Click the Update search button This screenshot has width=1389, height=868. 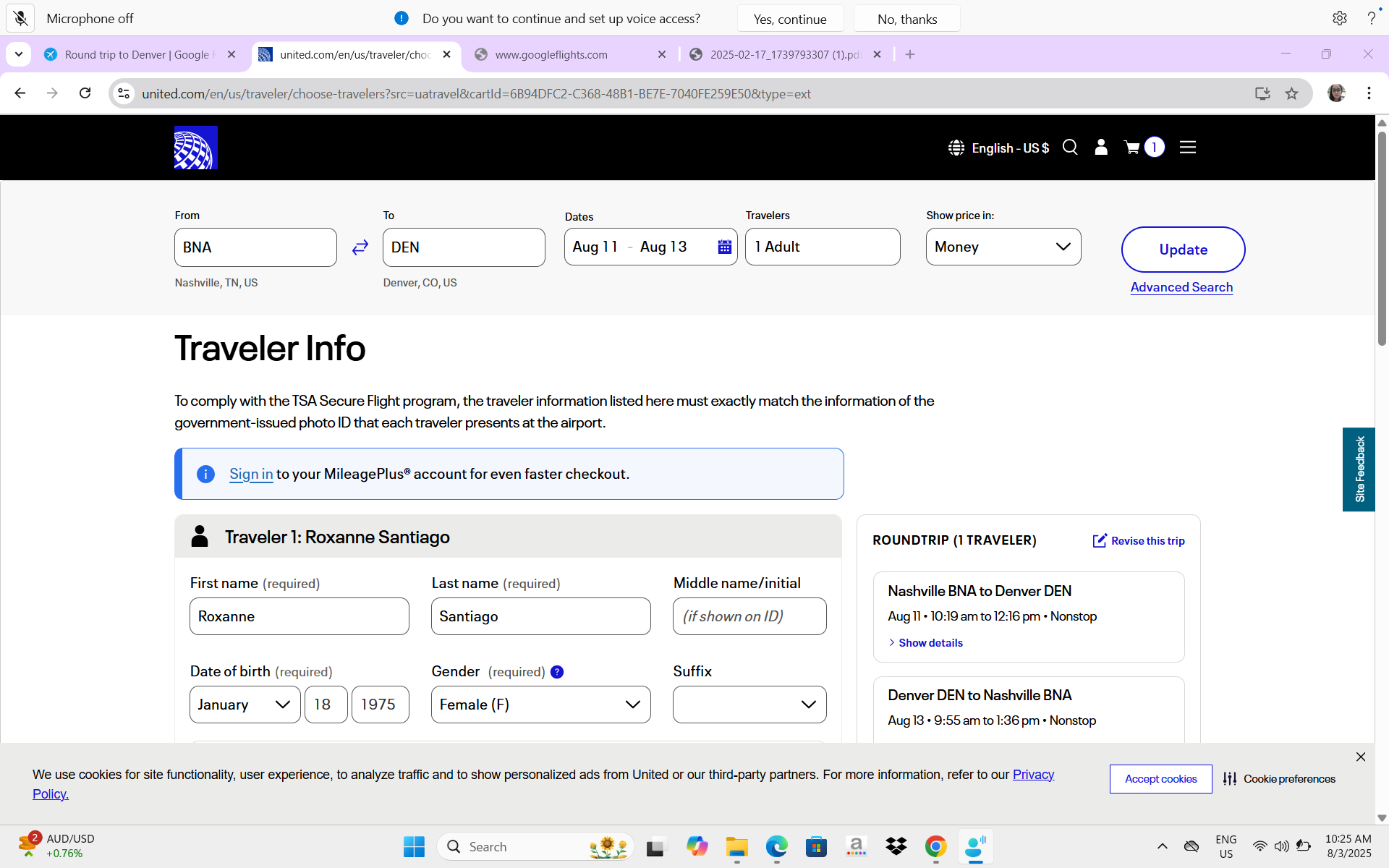point(1183,250)
